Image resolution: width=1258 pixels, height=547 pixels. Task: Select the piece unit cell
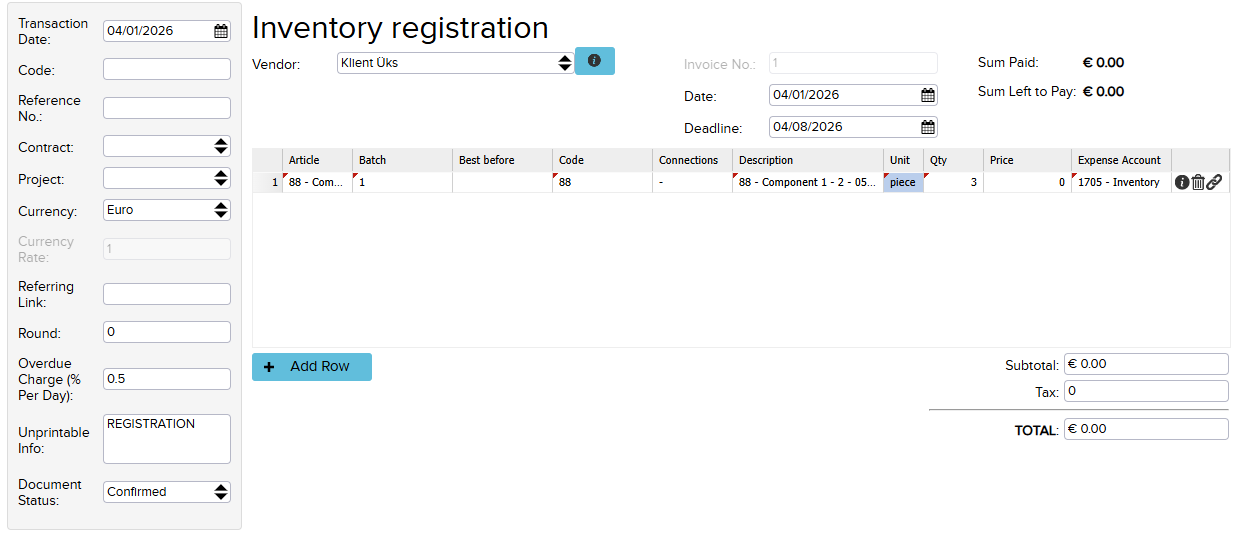(902, 182)
